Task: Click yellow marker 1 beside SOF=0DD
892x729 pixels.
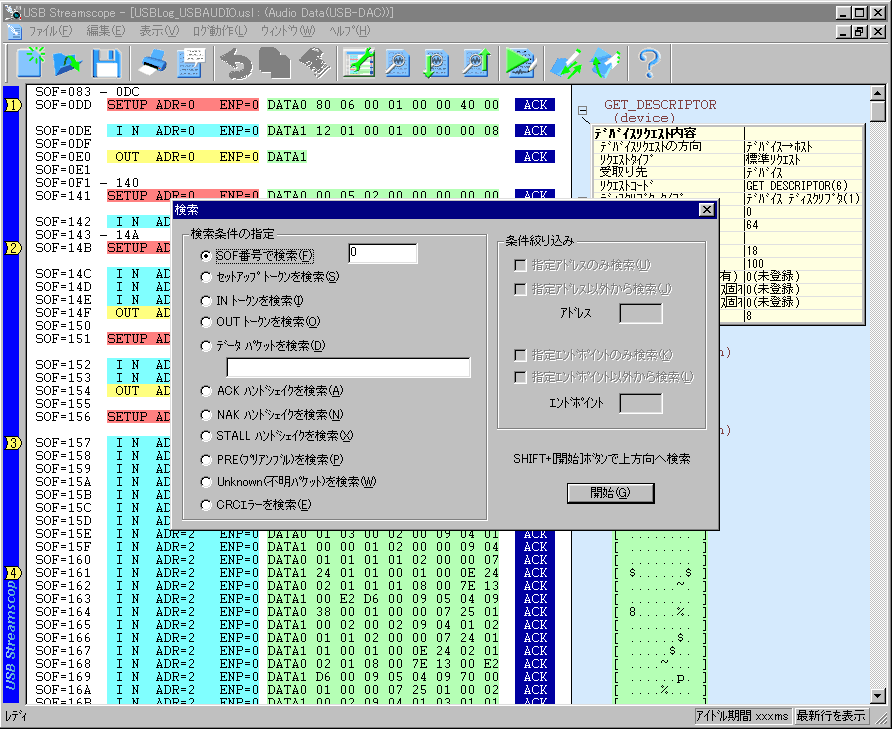Action: (x=13, y=105)
